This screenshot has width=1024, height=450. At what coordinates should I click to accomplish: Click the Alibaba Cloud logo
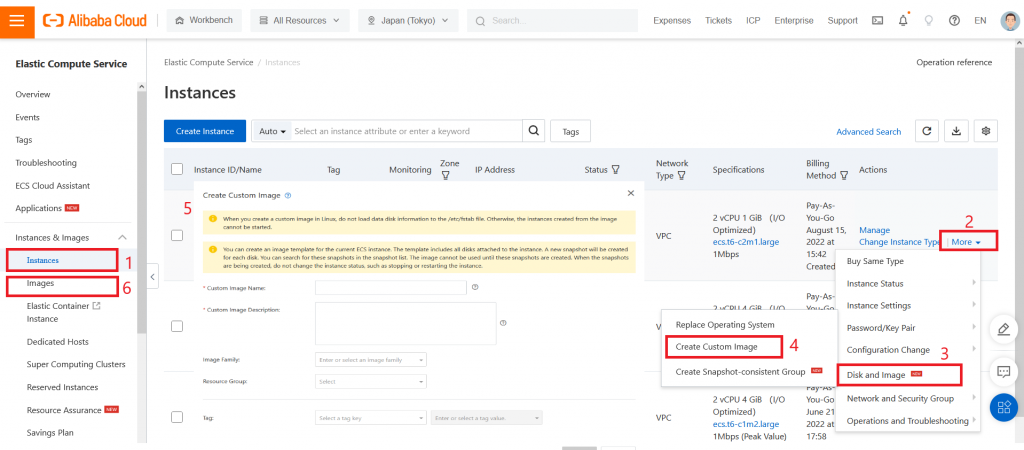click(95, 20)
